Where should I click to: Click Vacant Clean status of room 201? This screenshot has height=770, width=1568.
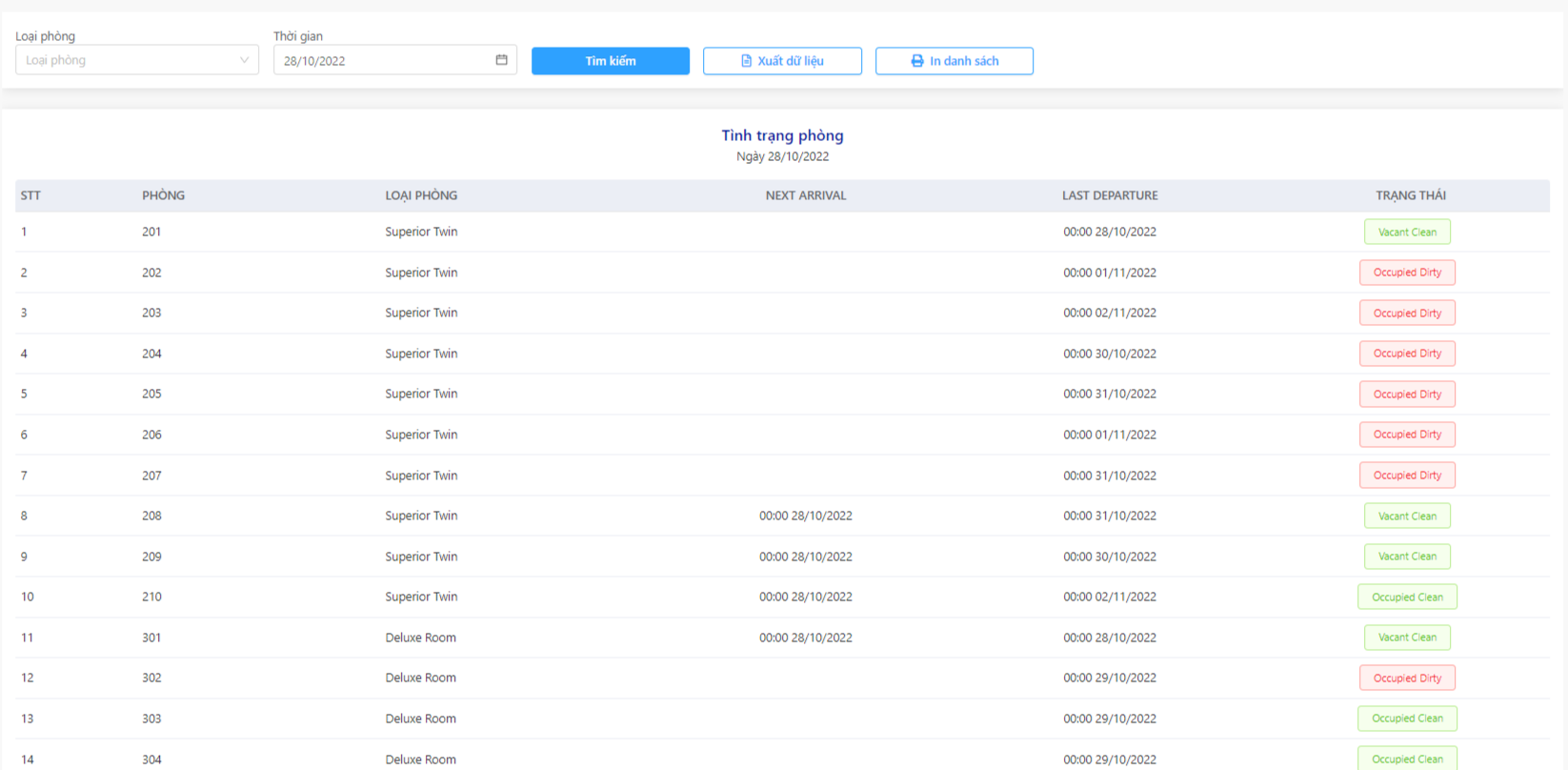pyautogui.click(x=1407, y=232)
